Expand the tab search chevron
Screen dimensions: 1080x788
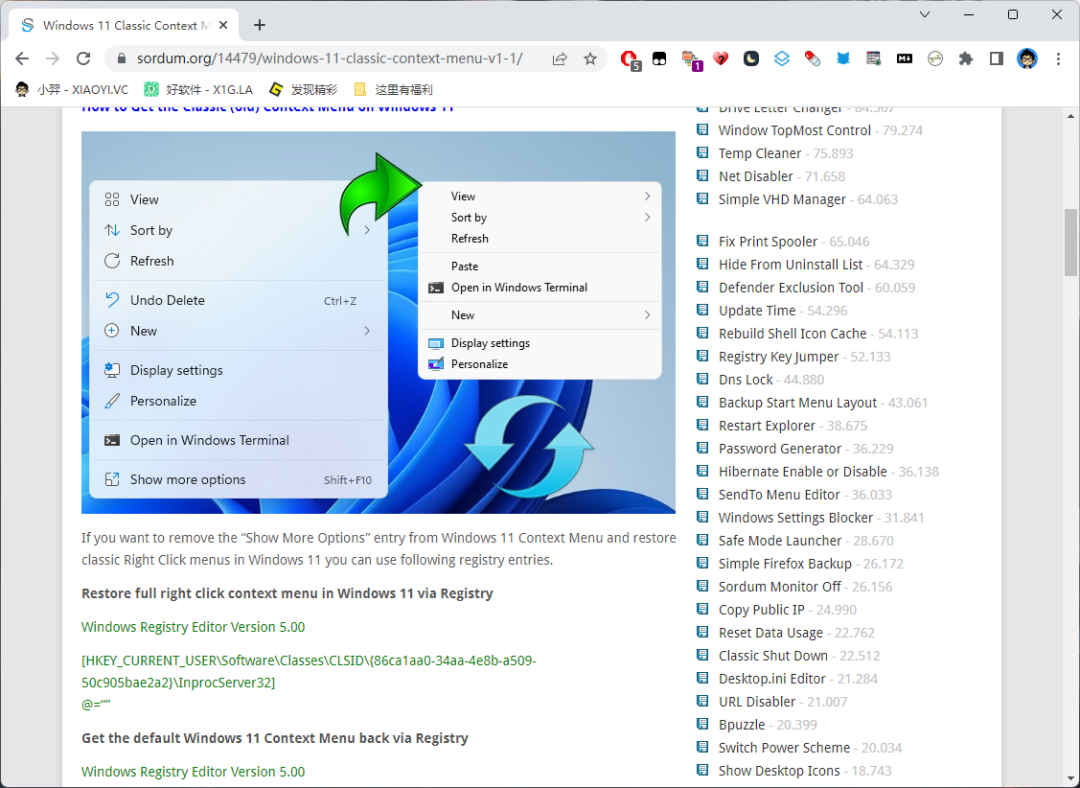coord(925,15)
